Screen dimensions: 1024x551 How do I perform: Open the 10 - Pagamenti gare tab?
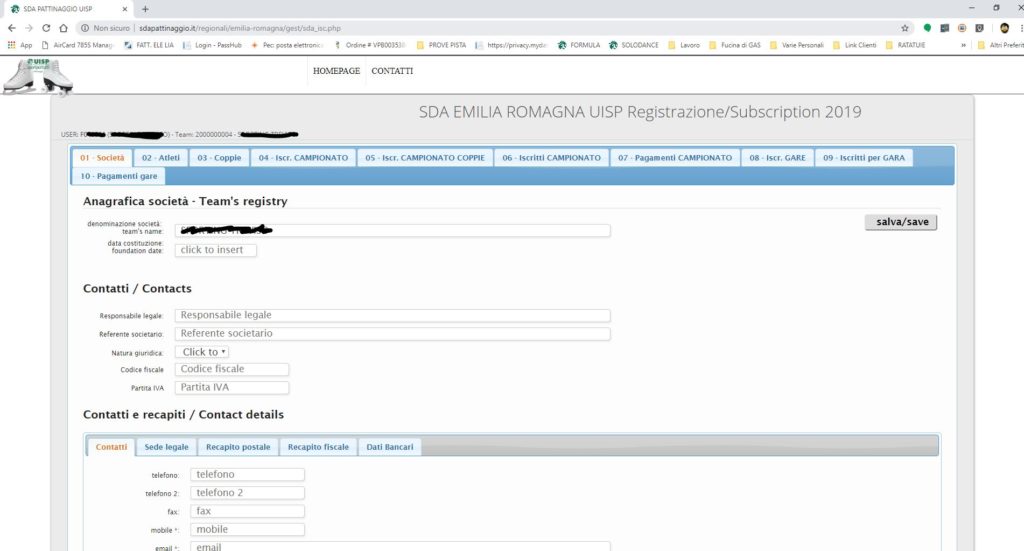point(119,176)
